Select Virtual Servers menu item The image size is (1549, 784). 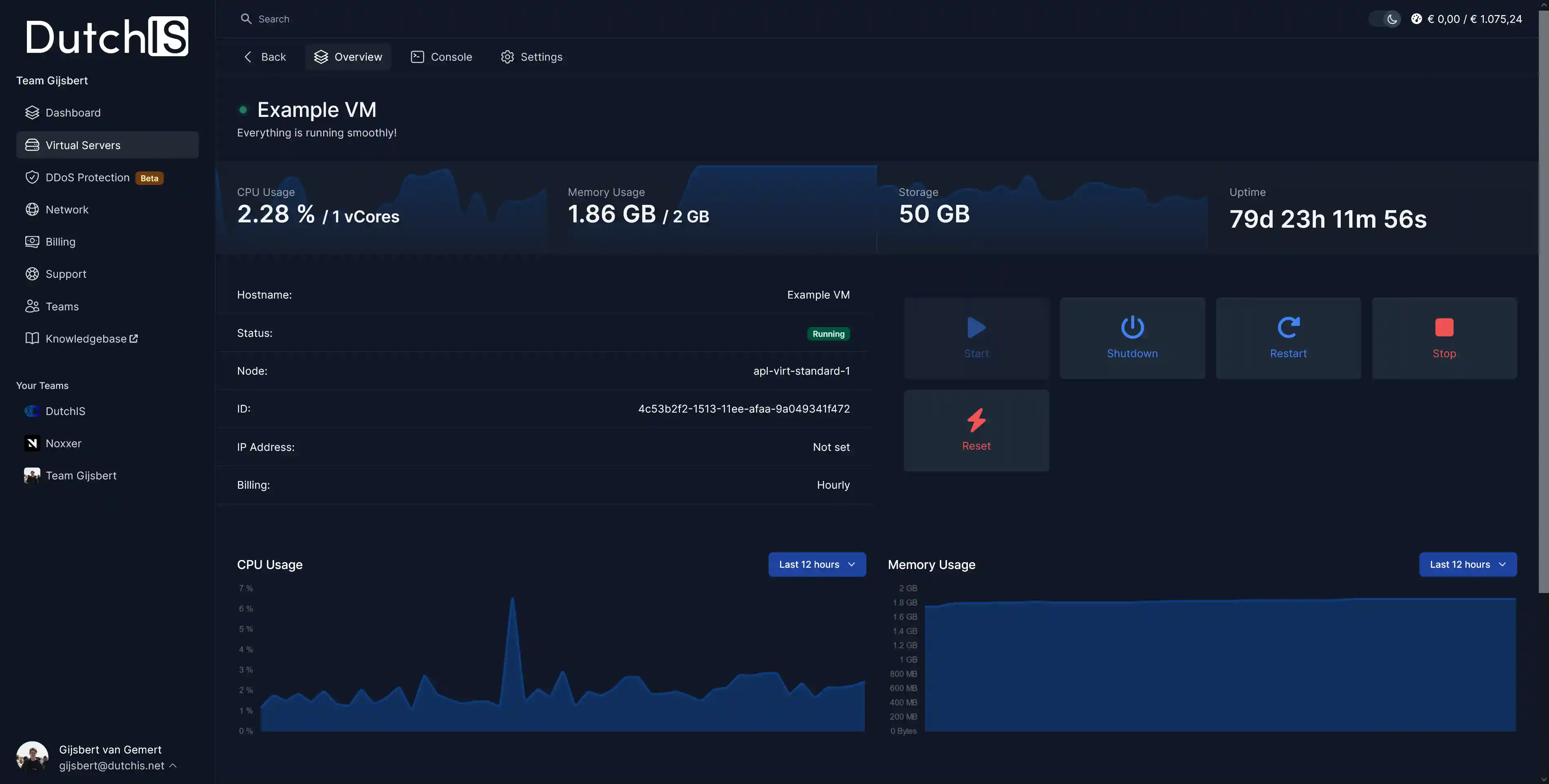coord(107,145)
